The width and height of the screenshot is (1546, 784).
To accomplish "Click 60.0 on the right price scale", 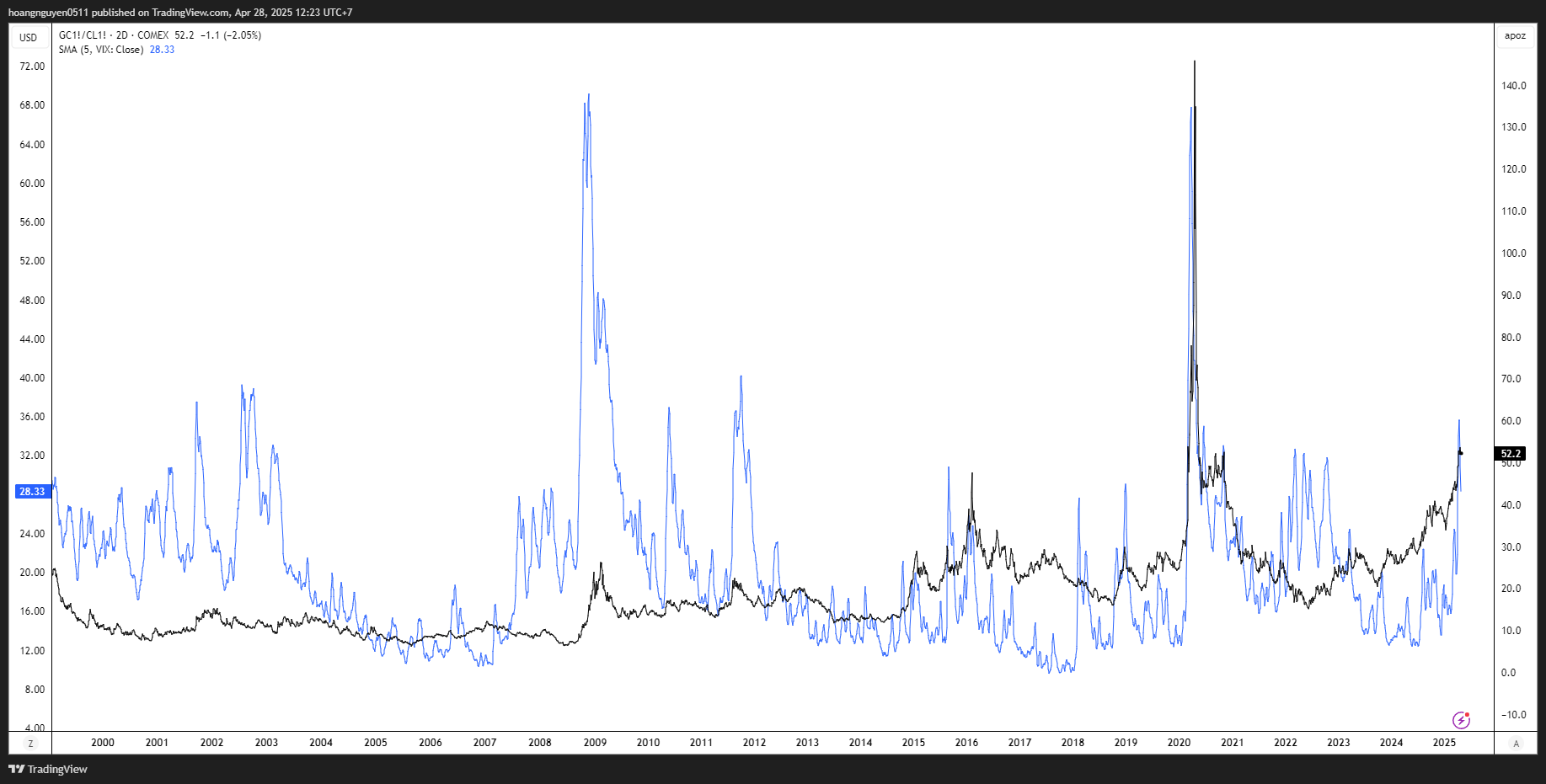I will [x=1511, y=421].
